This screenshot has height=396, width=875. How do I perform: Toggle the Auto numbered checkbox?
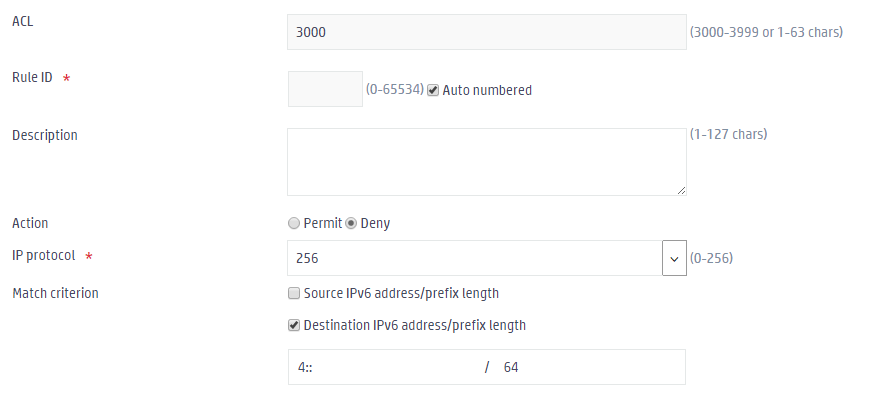coord(433,90)
